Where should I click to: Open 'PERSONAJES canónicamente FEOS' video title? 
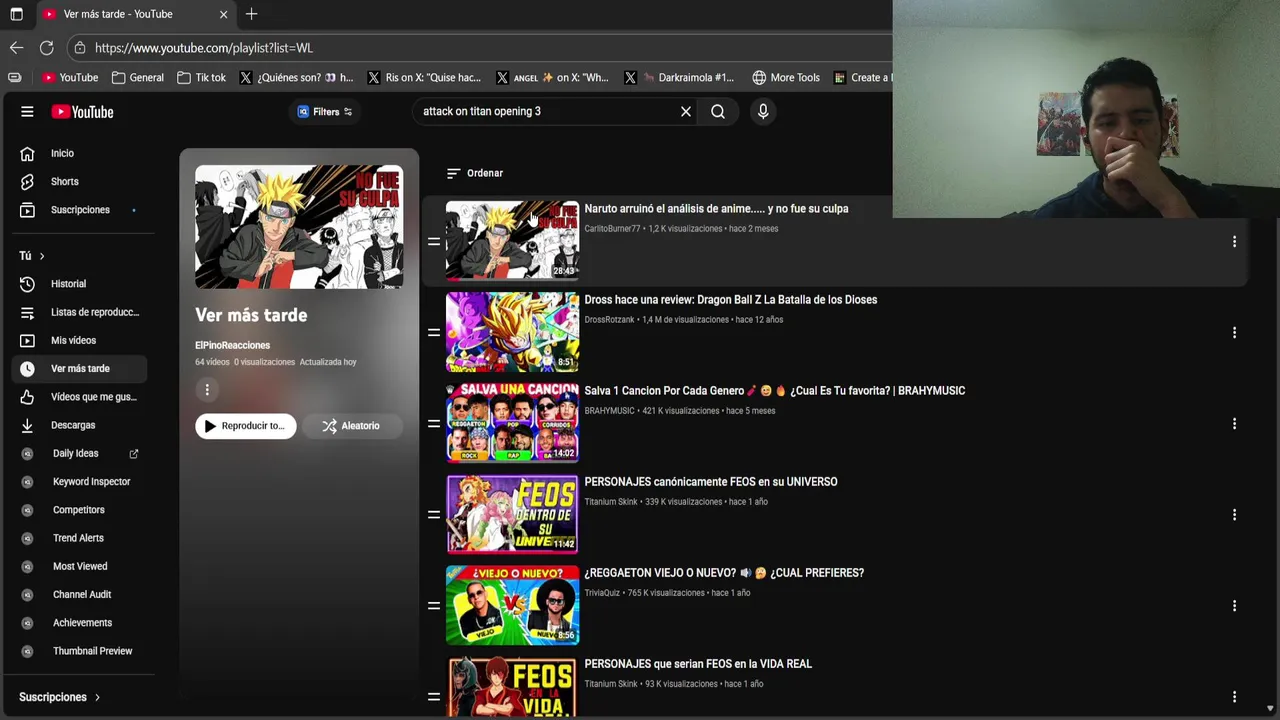click(711, 482)
